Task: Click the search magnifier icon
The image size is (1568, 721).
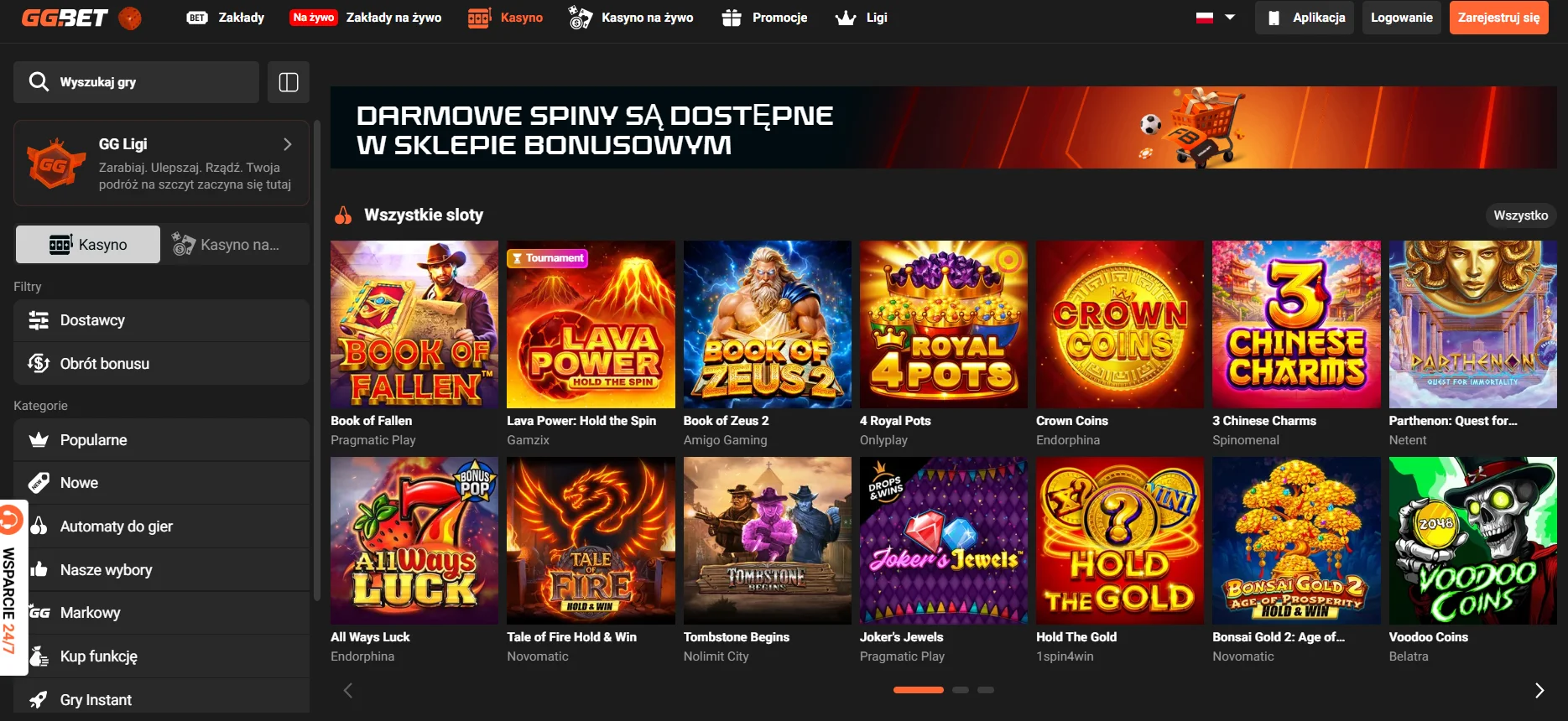Action: point(39,81)
